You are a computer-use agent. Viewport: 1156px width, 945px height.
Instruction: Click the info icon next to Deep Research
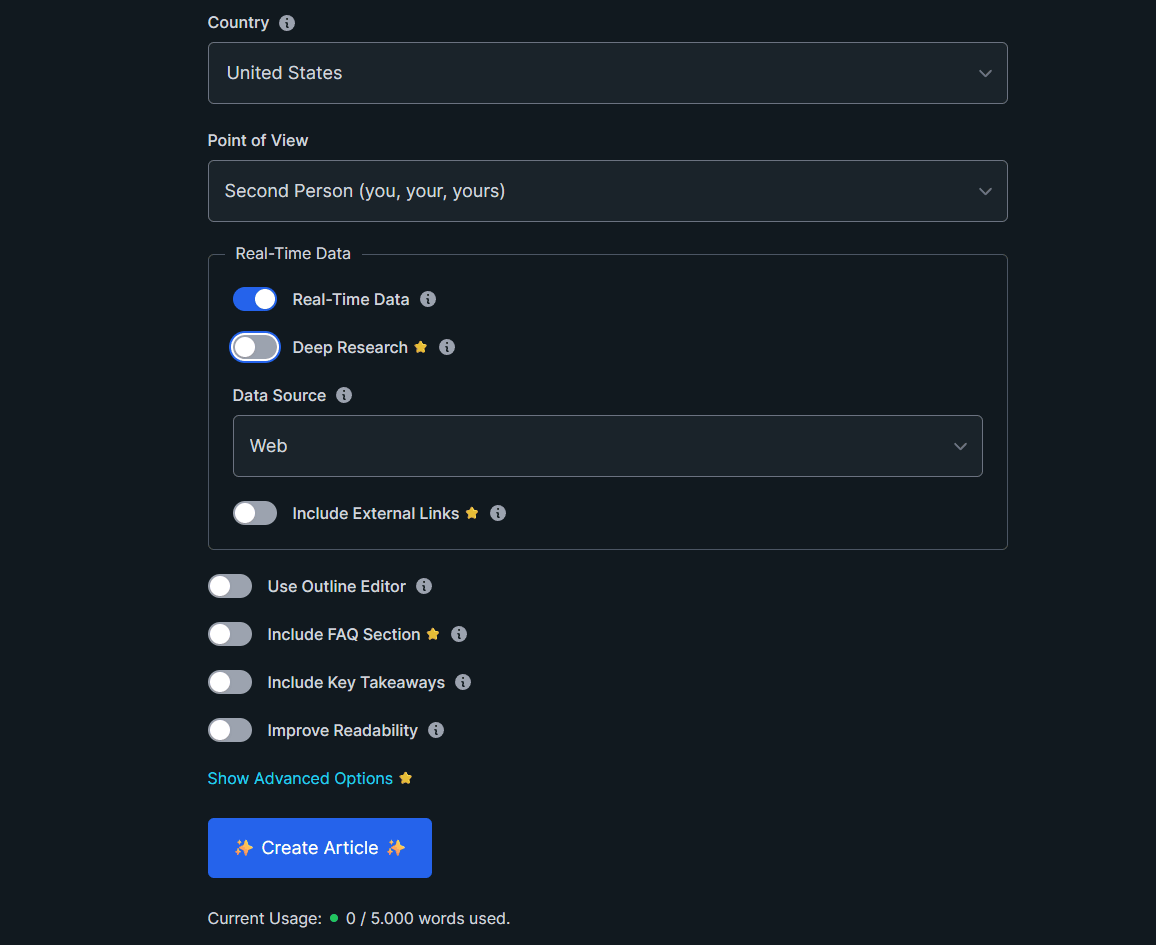pyautogui.click(x=447, y=347)
